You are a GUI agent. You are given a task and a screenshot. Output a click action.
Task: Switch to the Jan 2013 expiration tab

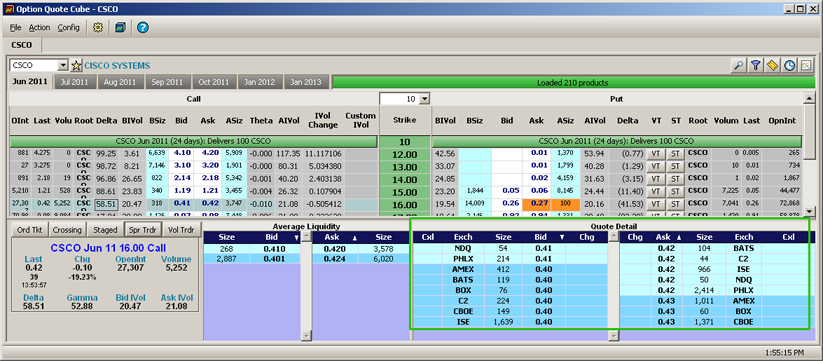point(306,82)
